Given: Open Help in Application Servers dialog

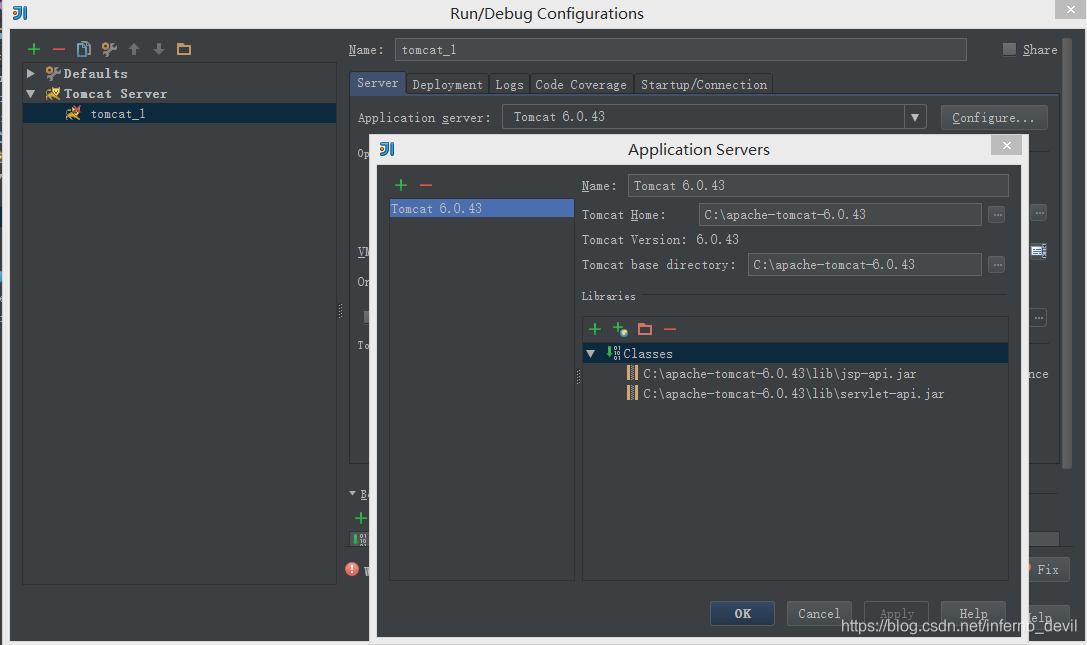Looking at the screenshot, I should pyautogui.click(x=973, y=614).
